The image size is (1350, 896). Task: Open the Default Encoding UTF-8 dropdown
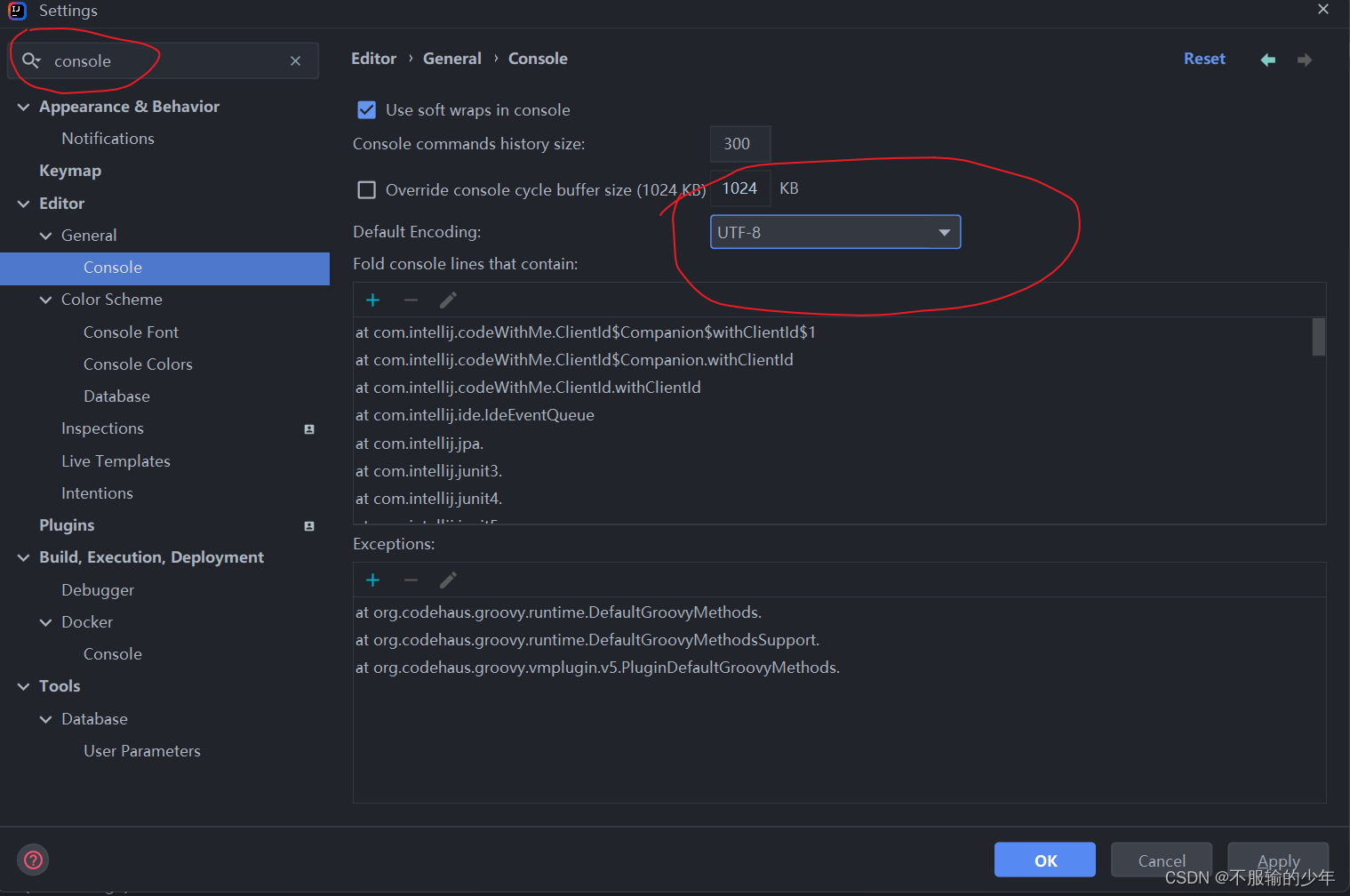[835, 232]
